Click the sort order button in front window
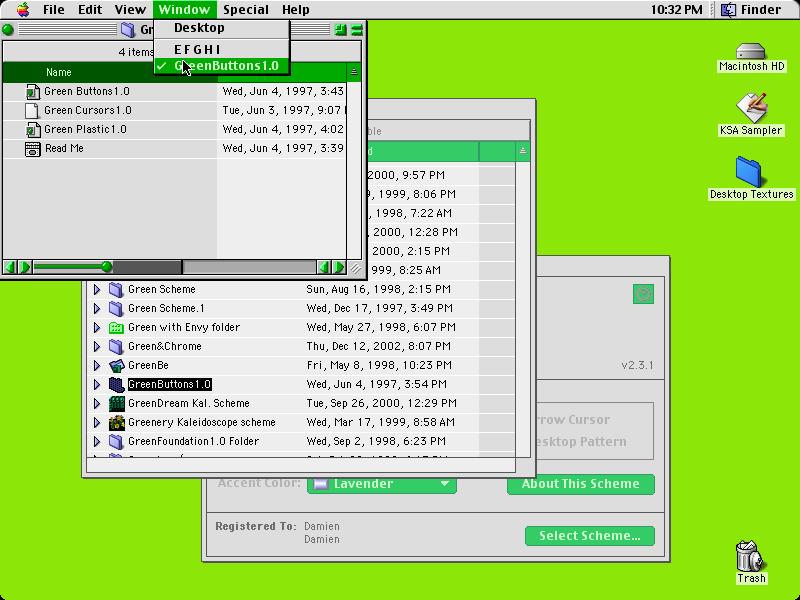This screenshot has width=800, height=600. pyautogui.click(x=354, y=72)
